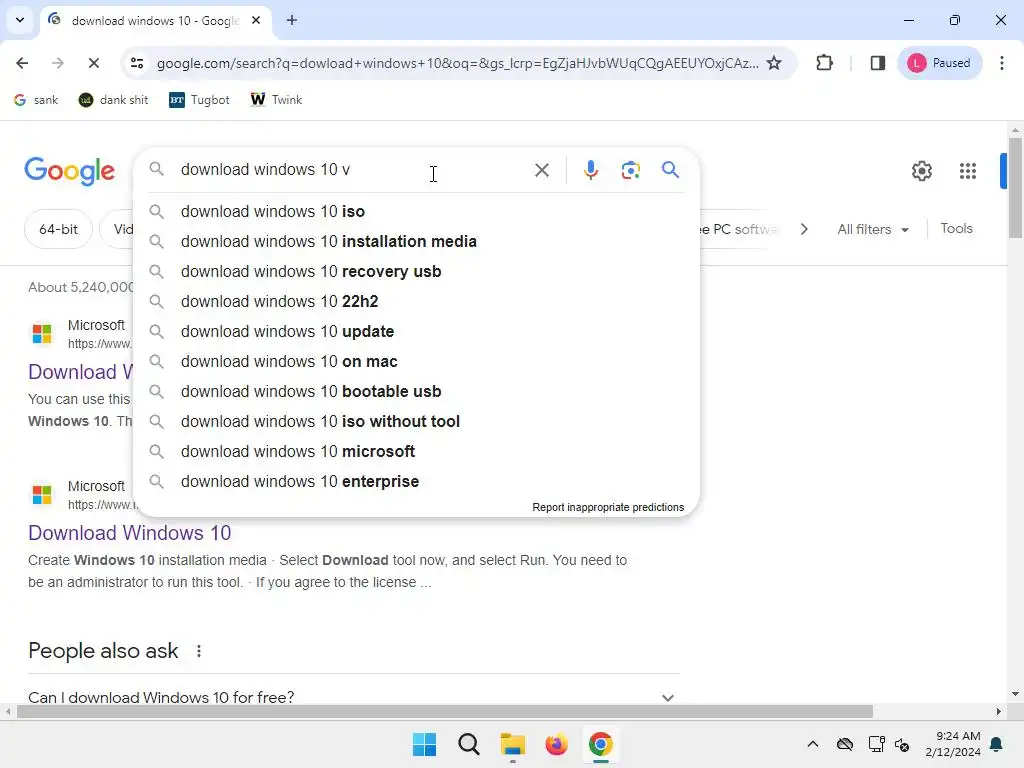1024x768 pixels.
Task: Open the Paused profile button
Action: (x=940, y=63)
